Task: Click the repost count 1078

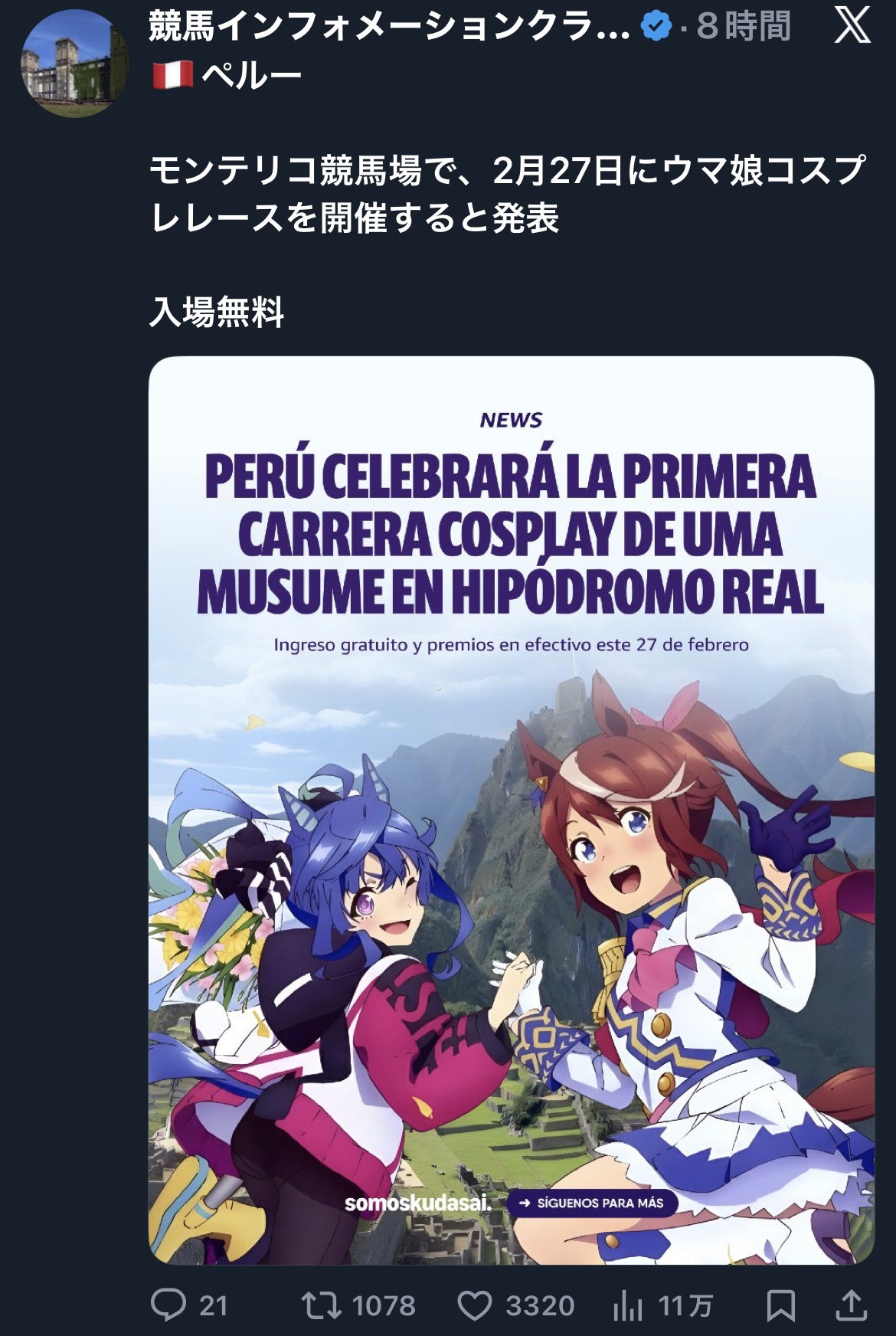Action: (384, 1306)
